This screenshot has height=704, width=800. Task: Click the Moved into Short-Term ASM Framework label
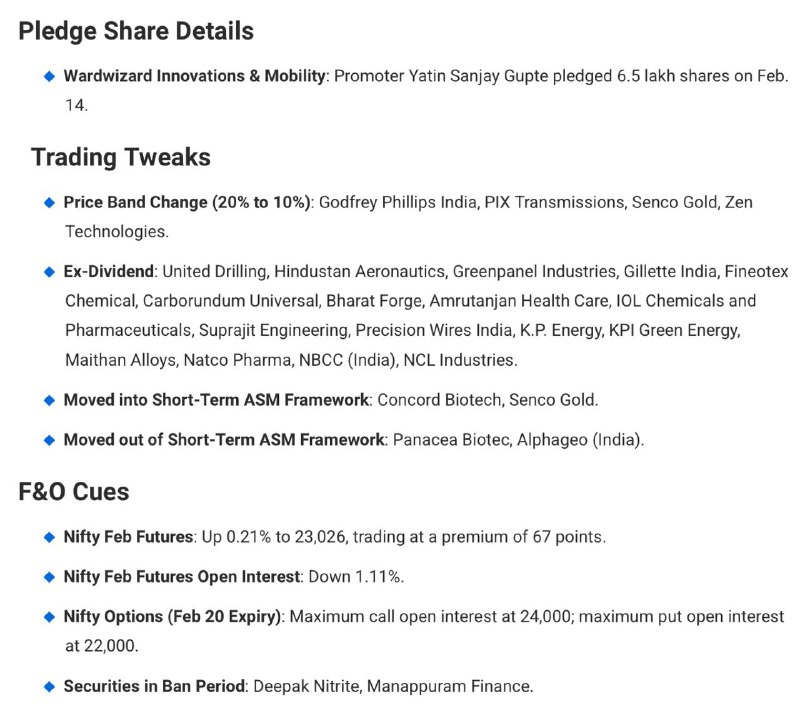tap(216, 400)
